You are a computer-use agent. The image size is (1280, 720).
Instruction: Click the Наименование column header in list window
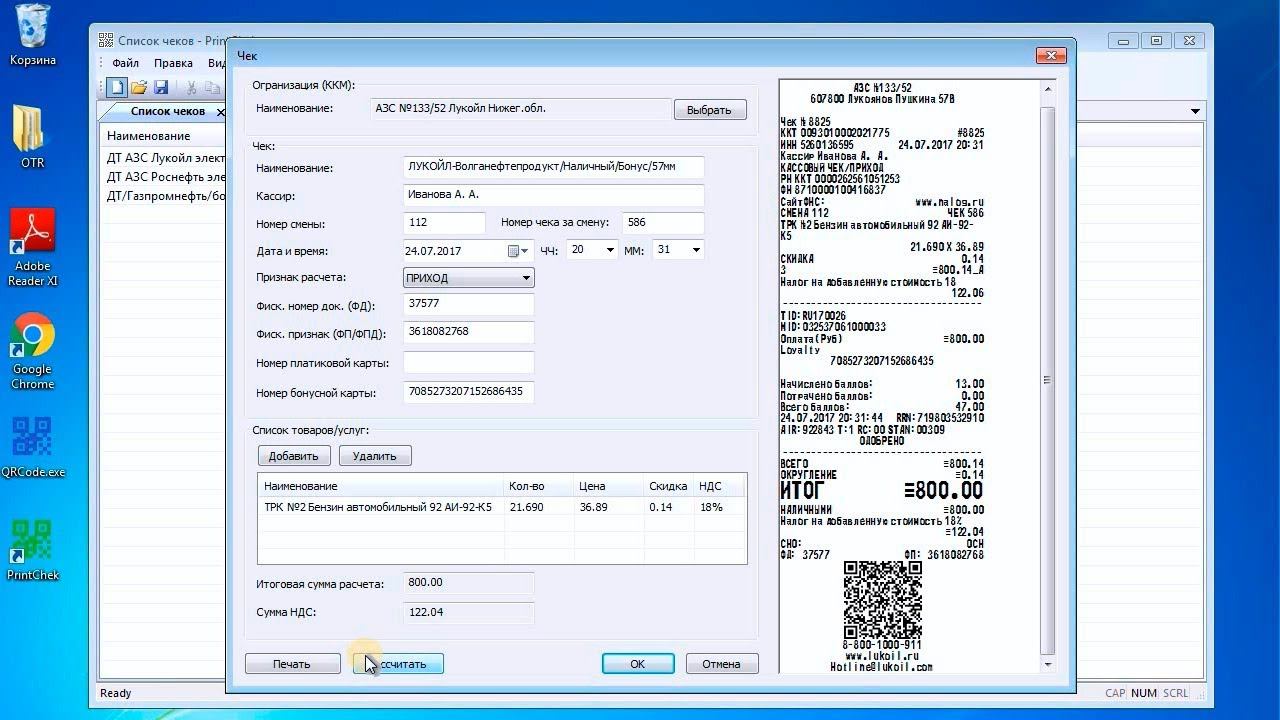pyautogui.click(x=148, y=135)
